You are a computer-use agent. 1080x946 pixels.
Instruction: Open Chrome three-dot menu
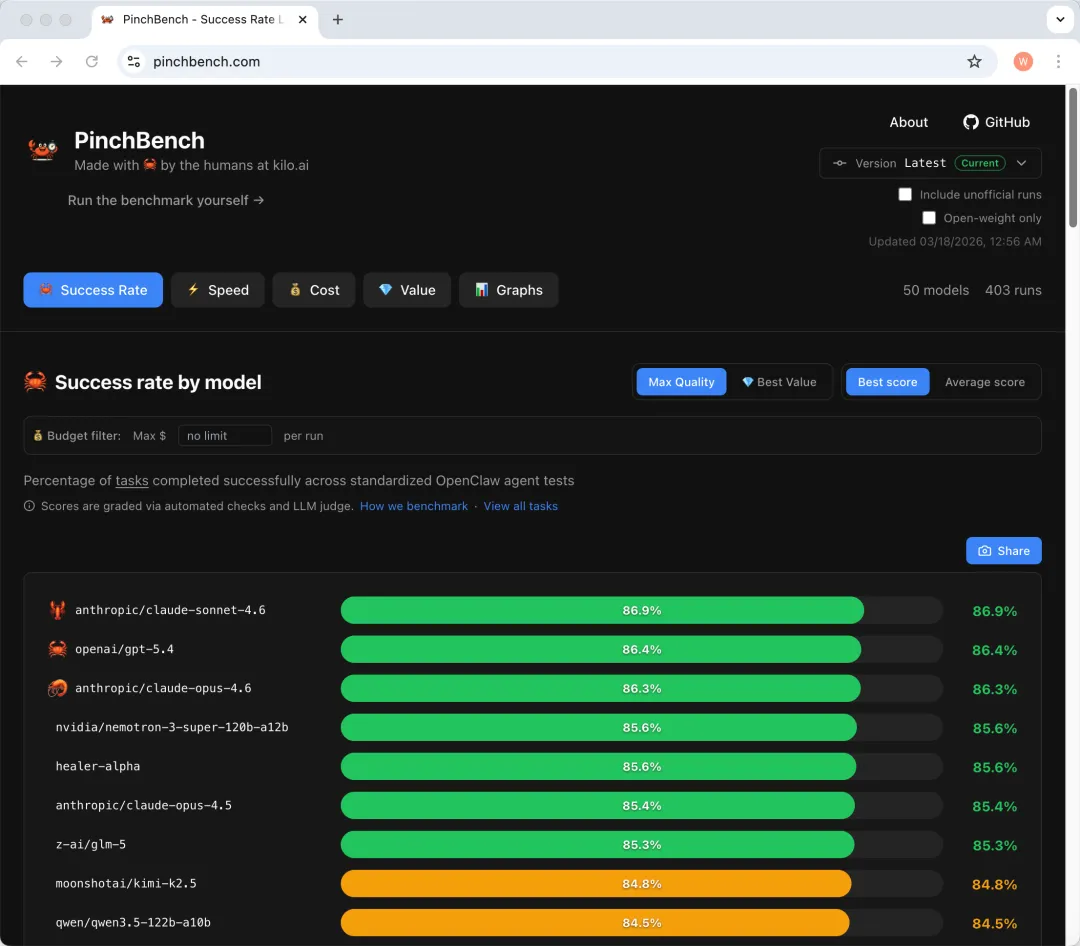[1058, 61]
